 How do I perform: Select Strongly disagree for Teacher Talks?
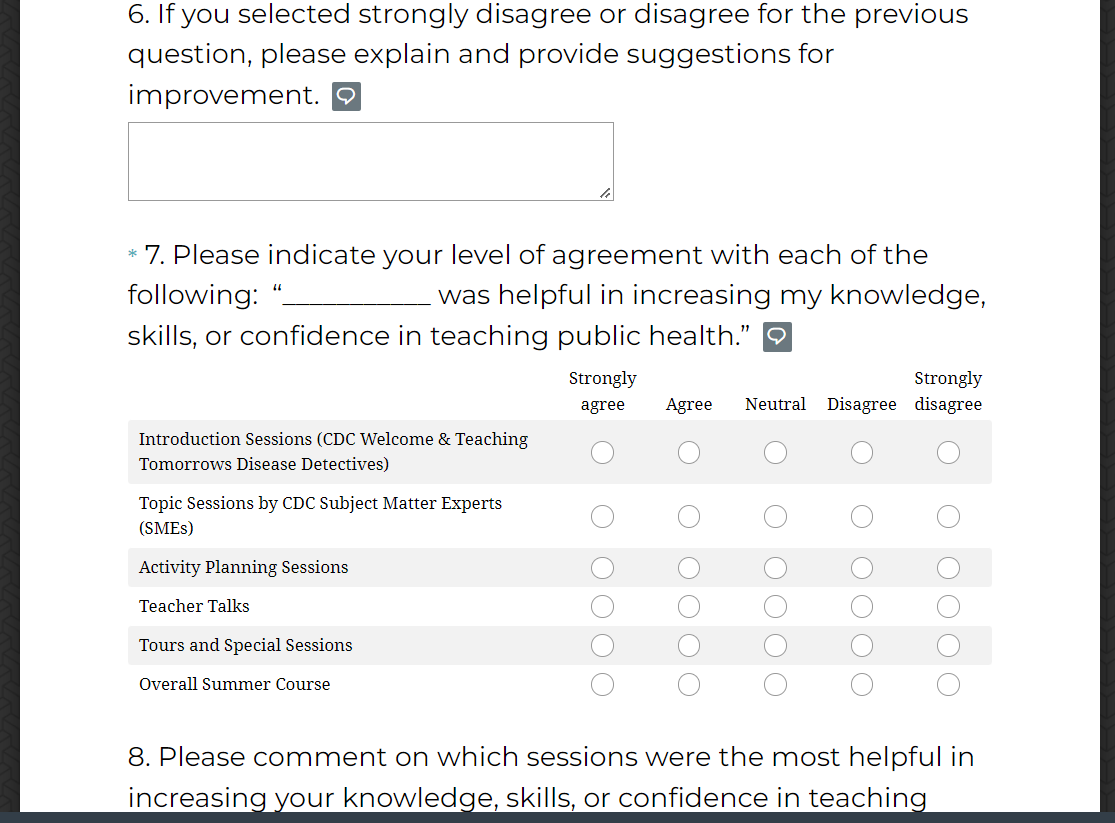(948, 607)
